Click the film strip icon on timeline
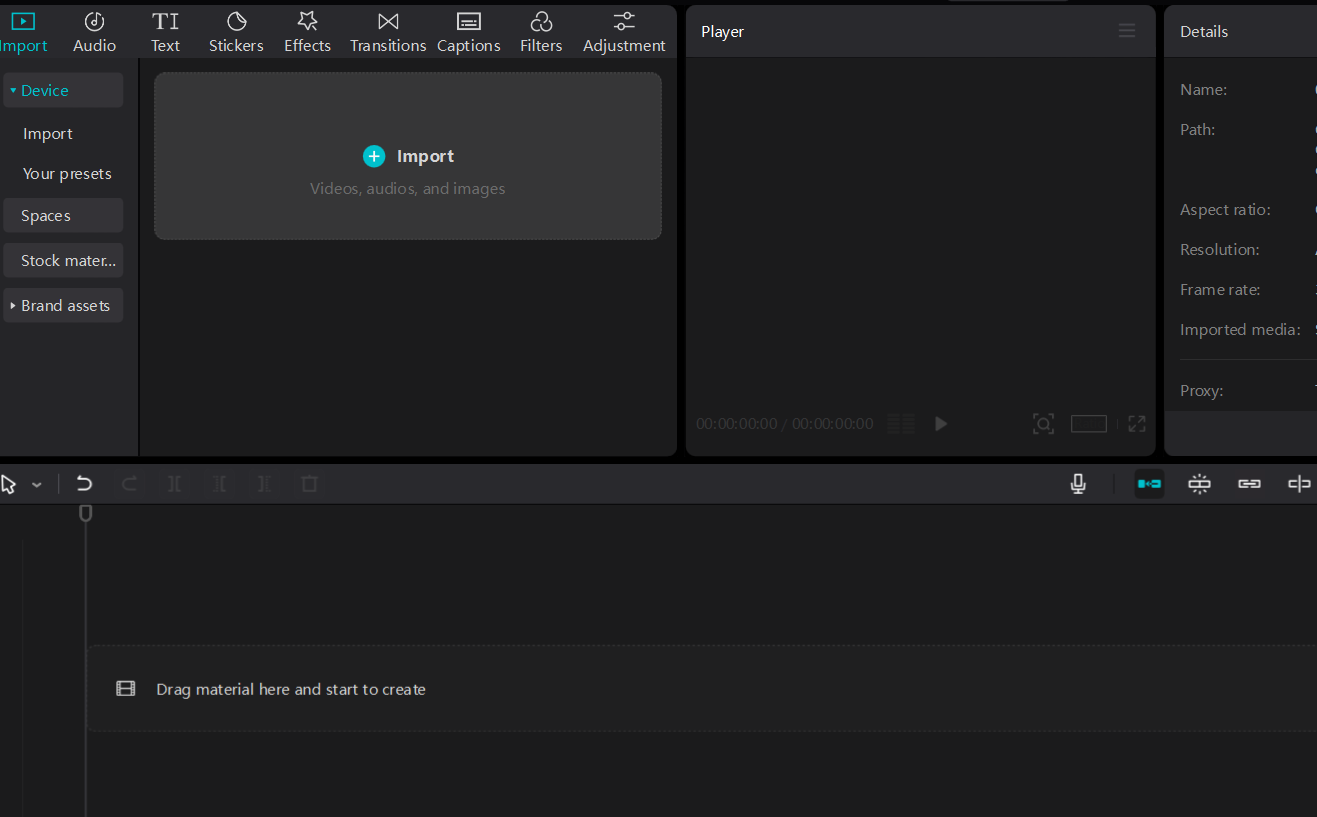 click(125, 689)
